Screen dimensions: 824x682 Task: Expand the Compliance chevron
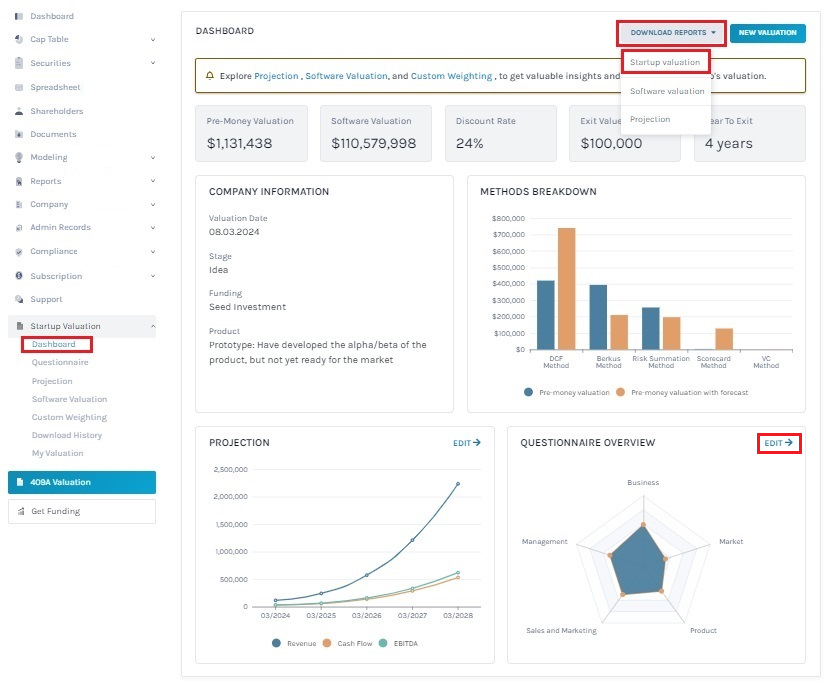pyautogui.click(x=153, y=252)
